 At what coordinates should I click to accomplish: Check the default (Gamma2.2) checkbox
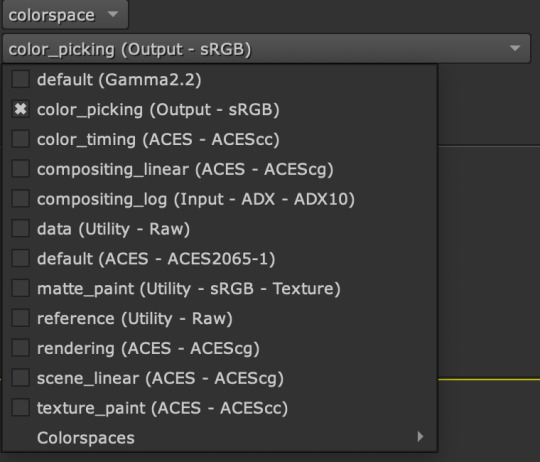(x=20, y=79)
